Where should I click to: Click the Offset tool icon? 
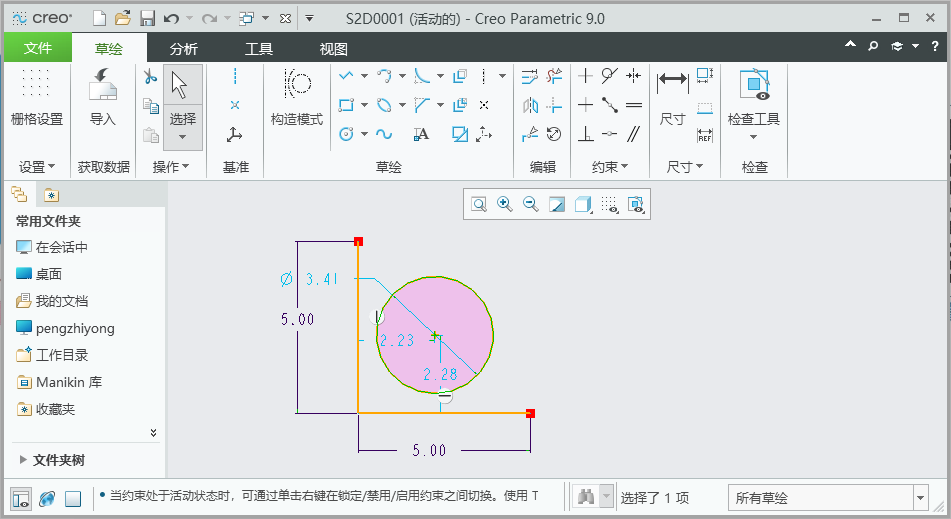[x=460, y=76]
